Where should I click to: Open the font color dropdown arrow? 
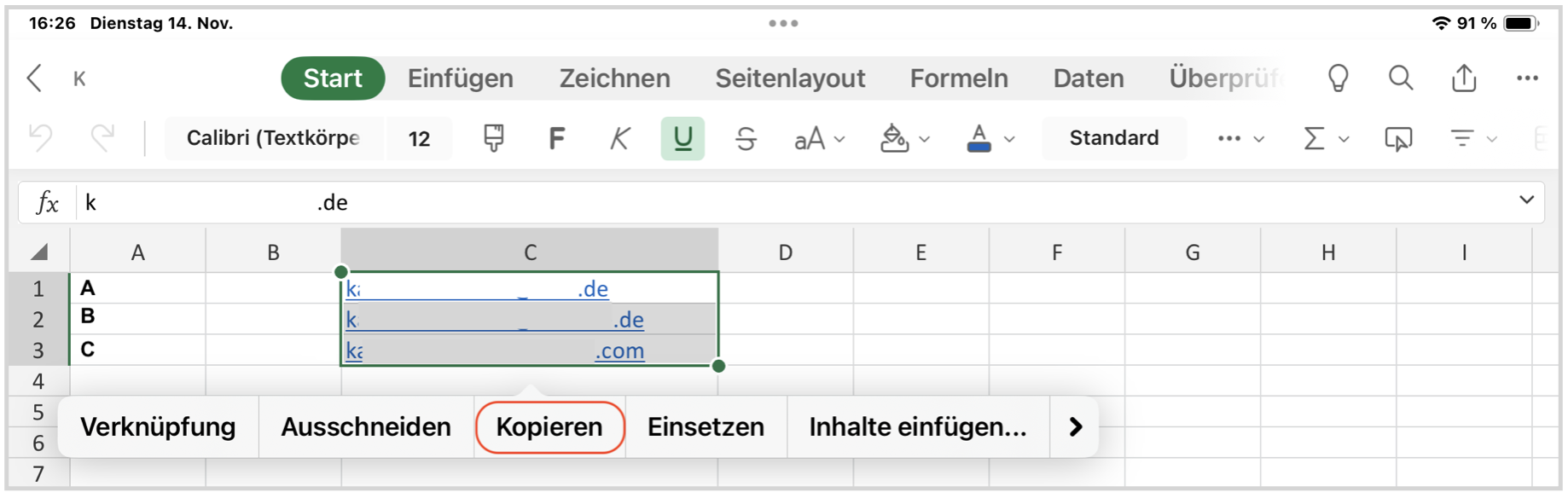pyautogui.click(x=1009, y=139)
